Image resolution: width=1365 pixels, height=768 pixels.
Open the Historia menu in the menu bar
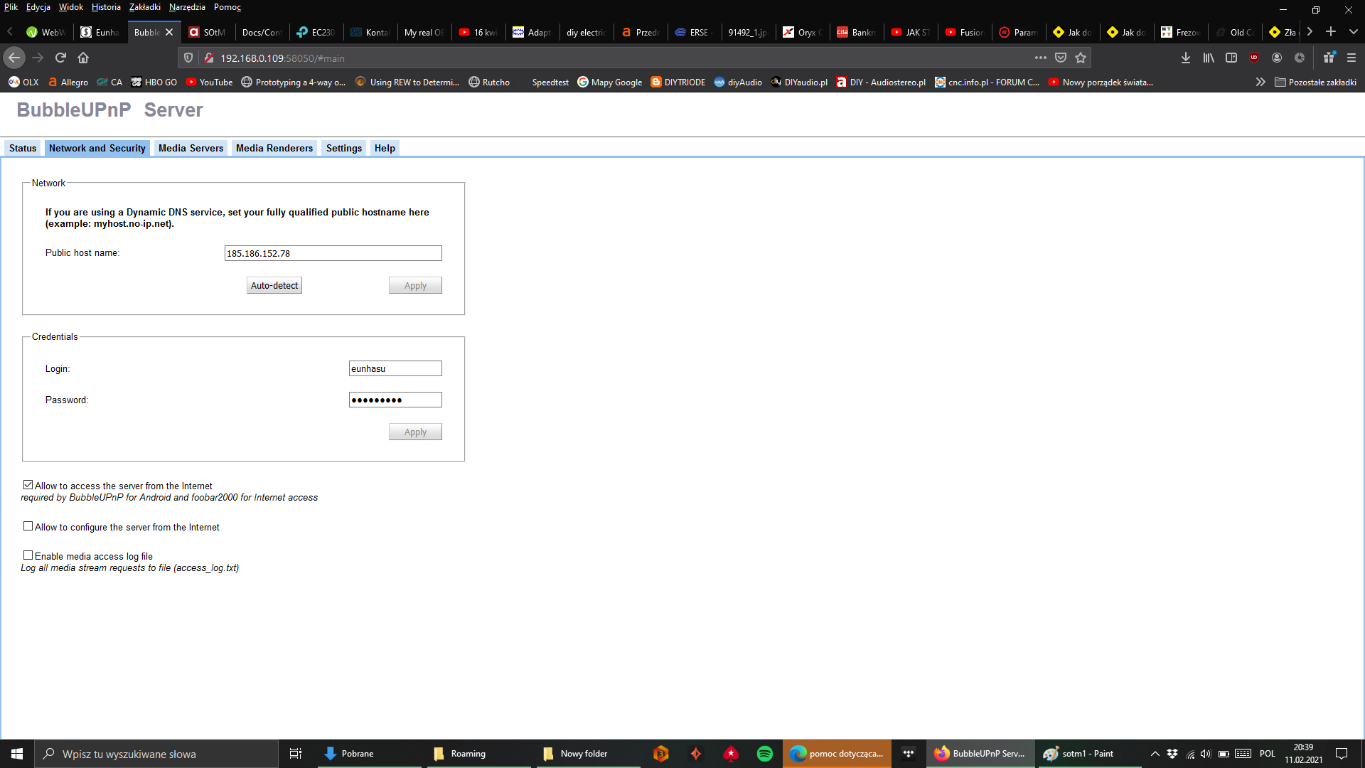pos(106,7)
